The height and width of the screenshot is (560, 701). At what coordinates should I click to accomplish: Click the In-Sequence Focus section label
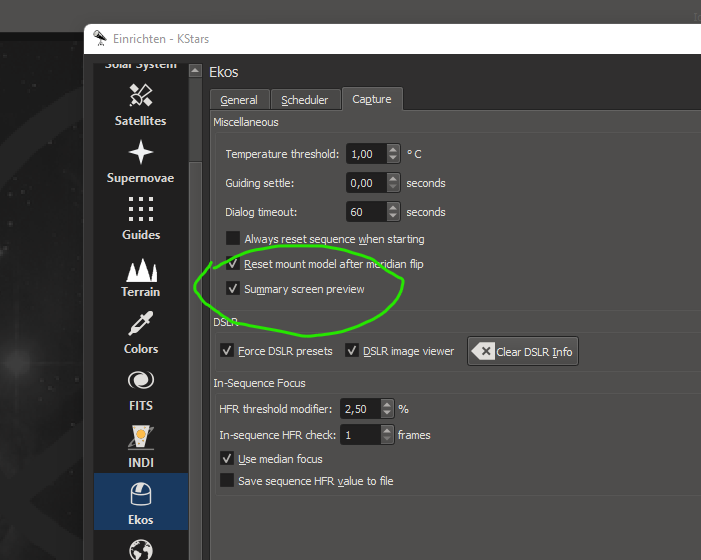click(x=259, y=383)
